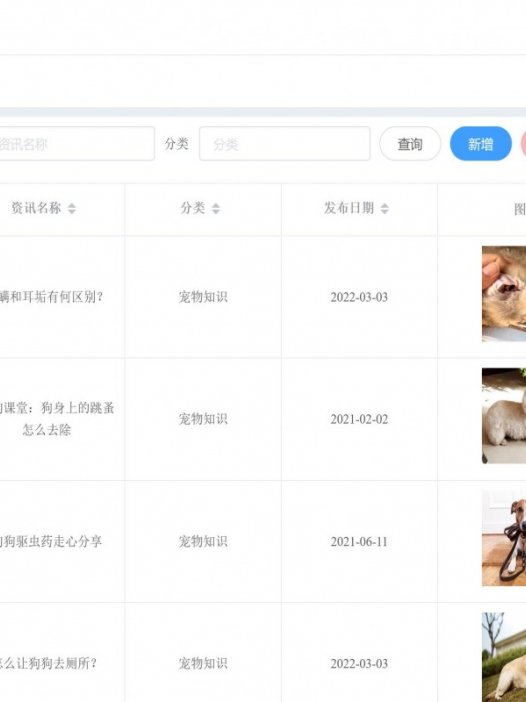This screenshot has width=526, height=702.
Task: Select the date 2021-06-11
Action: [x=359, y=542]
